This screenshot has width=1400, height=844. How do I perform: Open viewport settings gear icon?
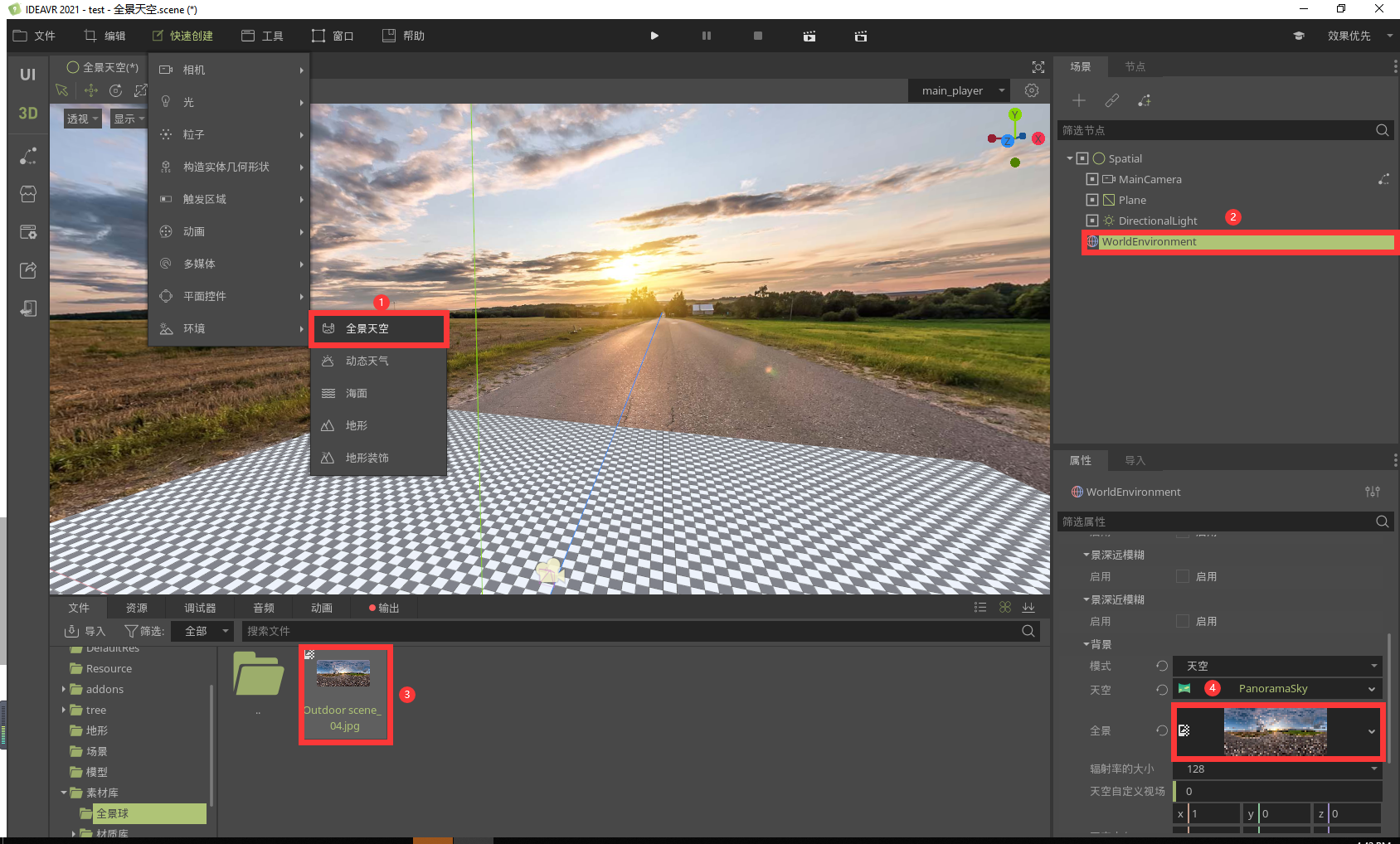1032,90
